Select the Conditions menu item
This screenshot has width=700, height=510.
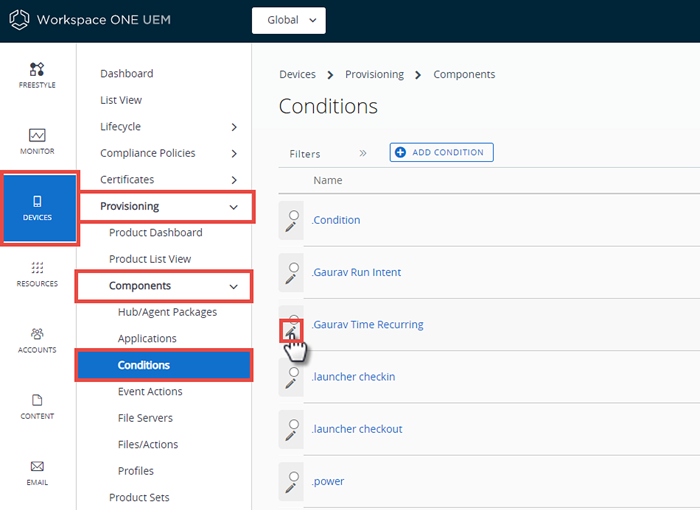164,365
